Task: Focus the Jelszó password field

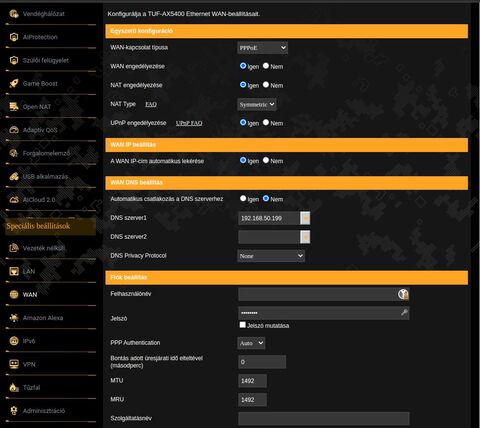Action: pos(324,313)
